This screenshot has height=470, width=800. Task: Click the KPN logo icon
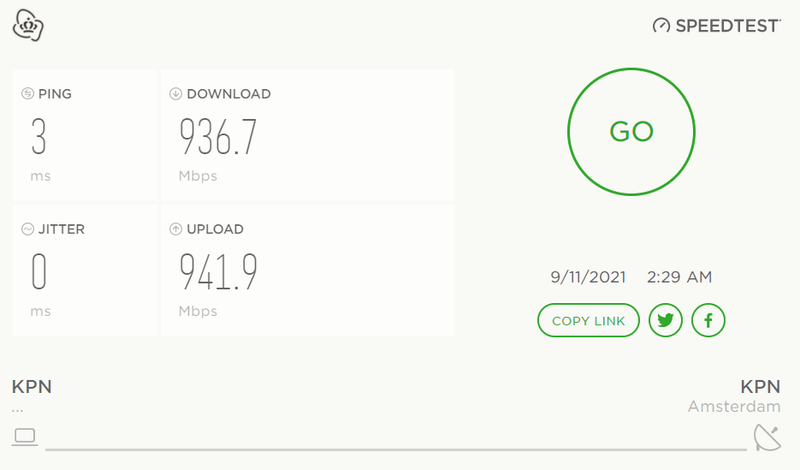(27, 25)
